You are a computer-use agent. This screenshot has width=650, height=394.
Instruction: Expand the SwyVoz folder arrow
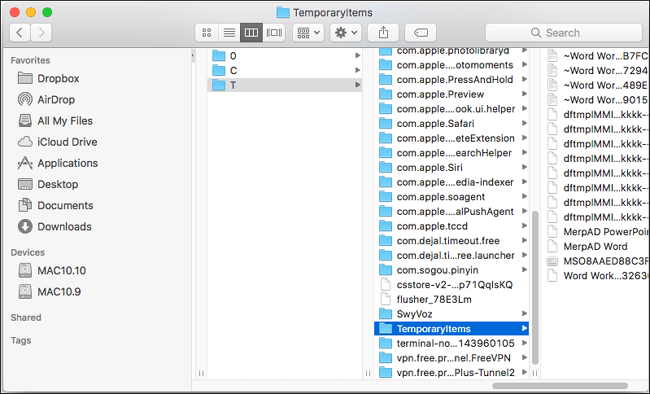tap(524, 314)
